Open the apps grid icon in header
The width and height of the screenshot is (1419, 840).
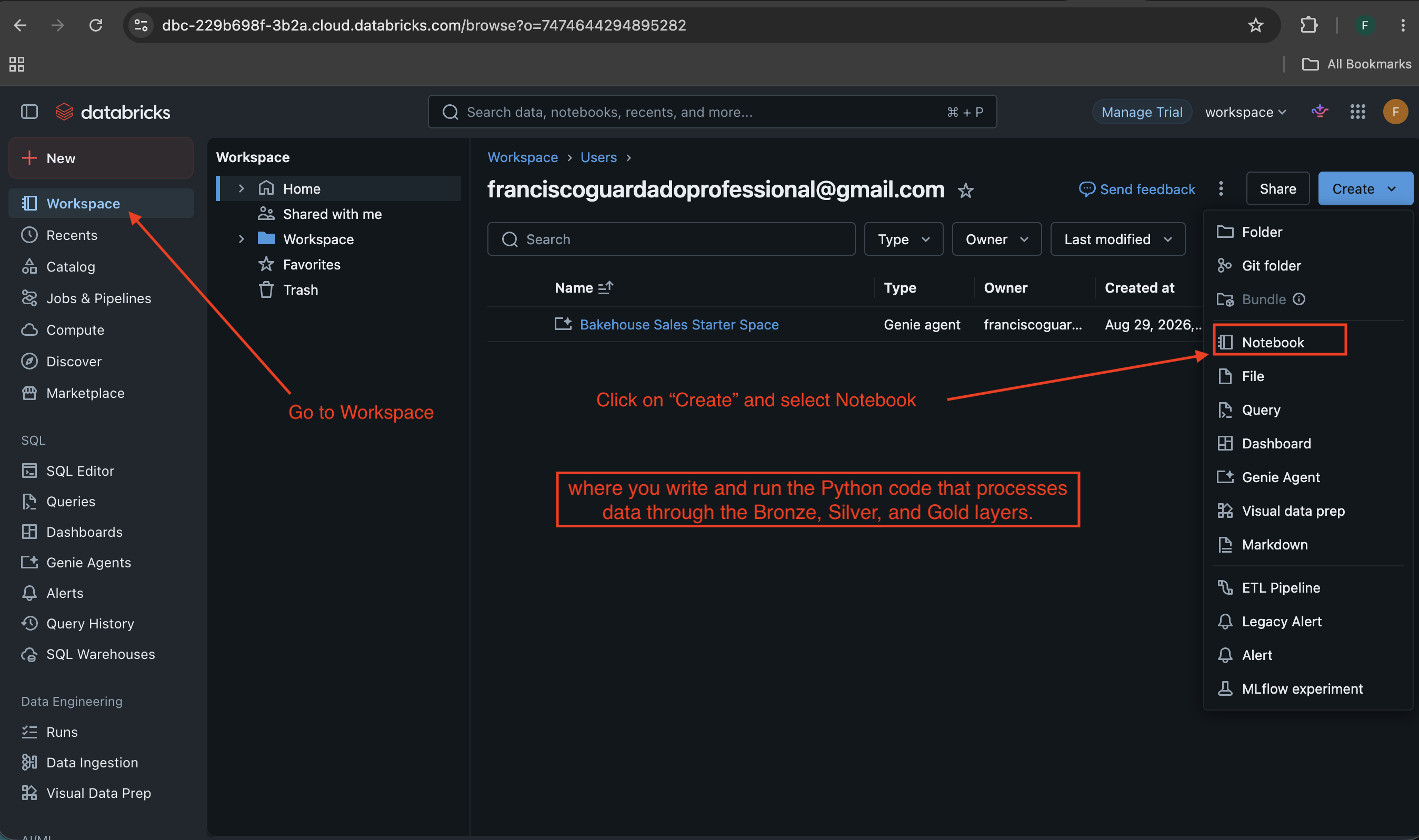coord(1357,112)
